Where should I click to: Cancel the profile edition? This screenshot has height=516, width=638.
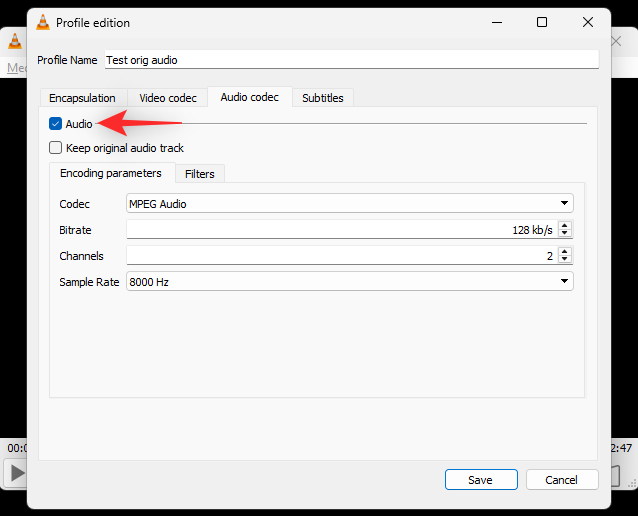coord(562,480)
